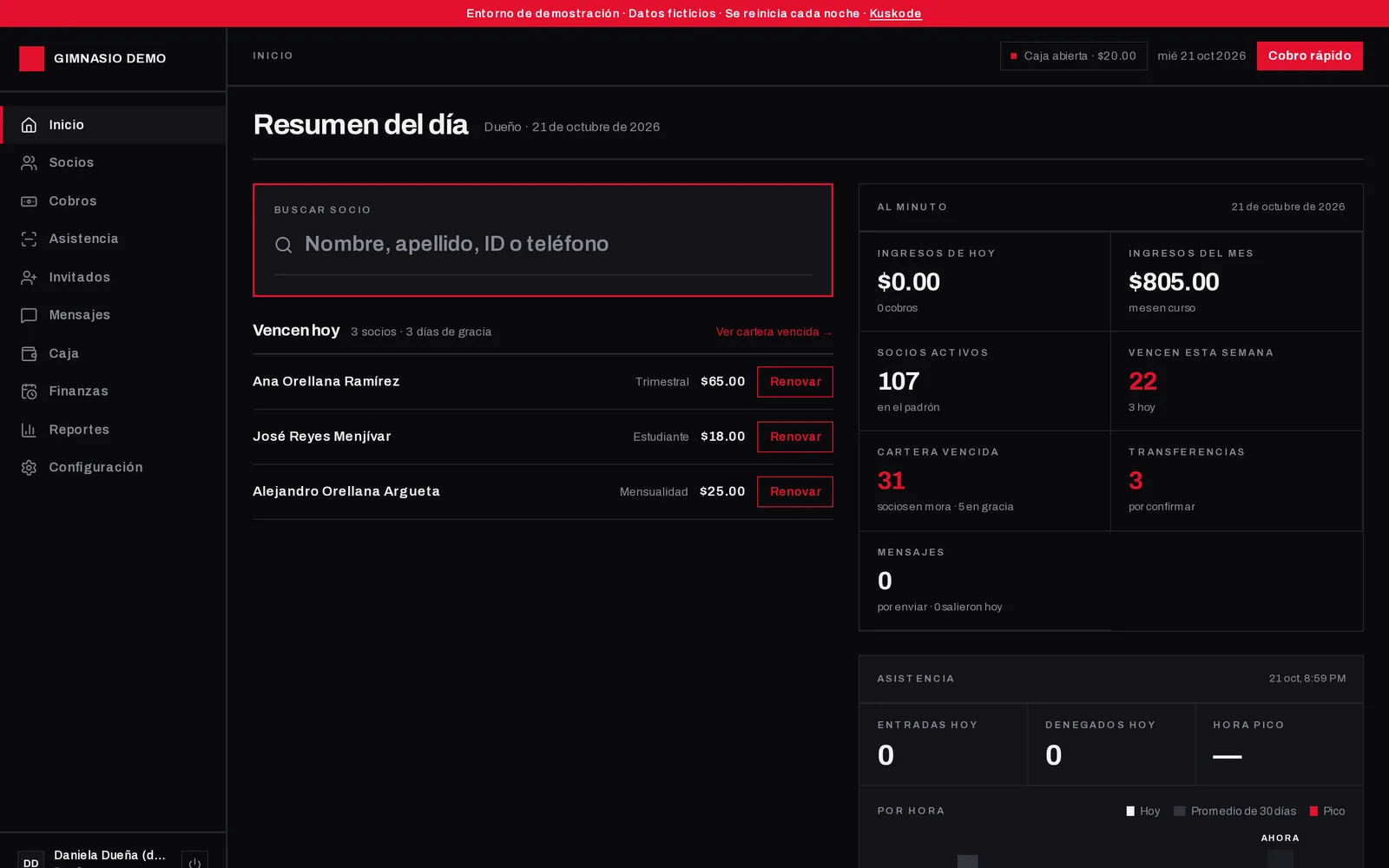Open Ver cartera vencida link

pos(774,332)
